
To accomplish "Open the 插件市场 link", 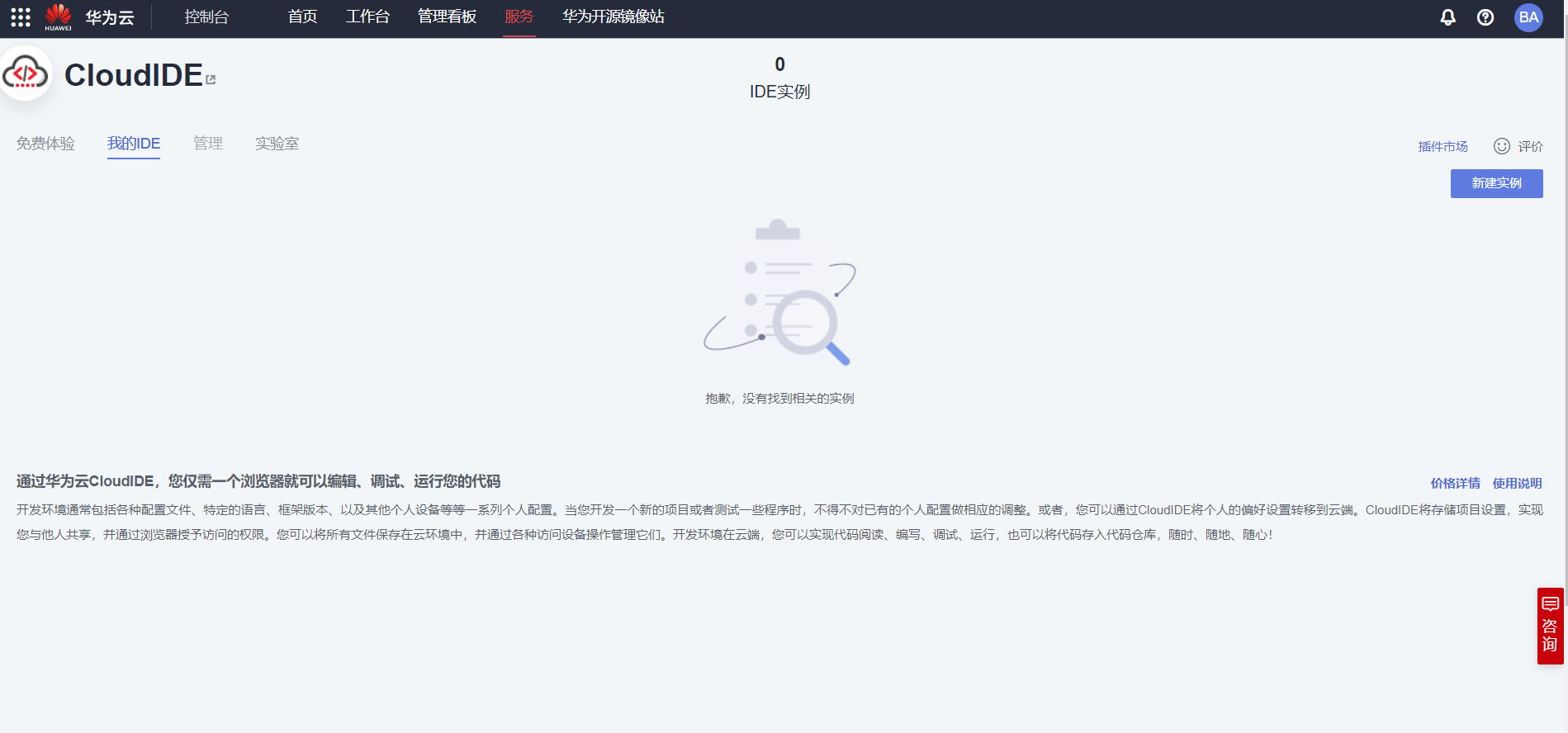I will pos(1442,147).
